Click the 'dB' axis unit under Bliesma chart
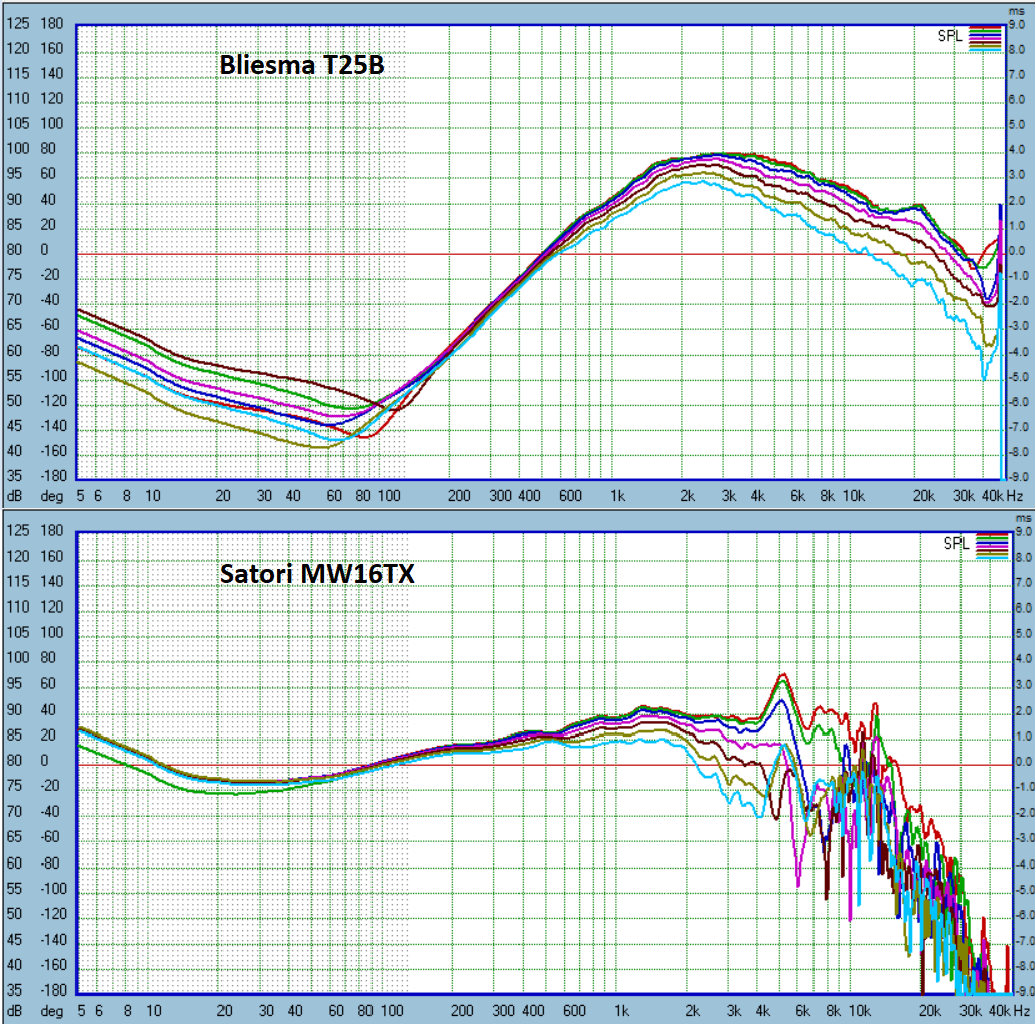The image size is (1036, 1024). click(x=15, y=496)
